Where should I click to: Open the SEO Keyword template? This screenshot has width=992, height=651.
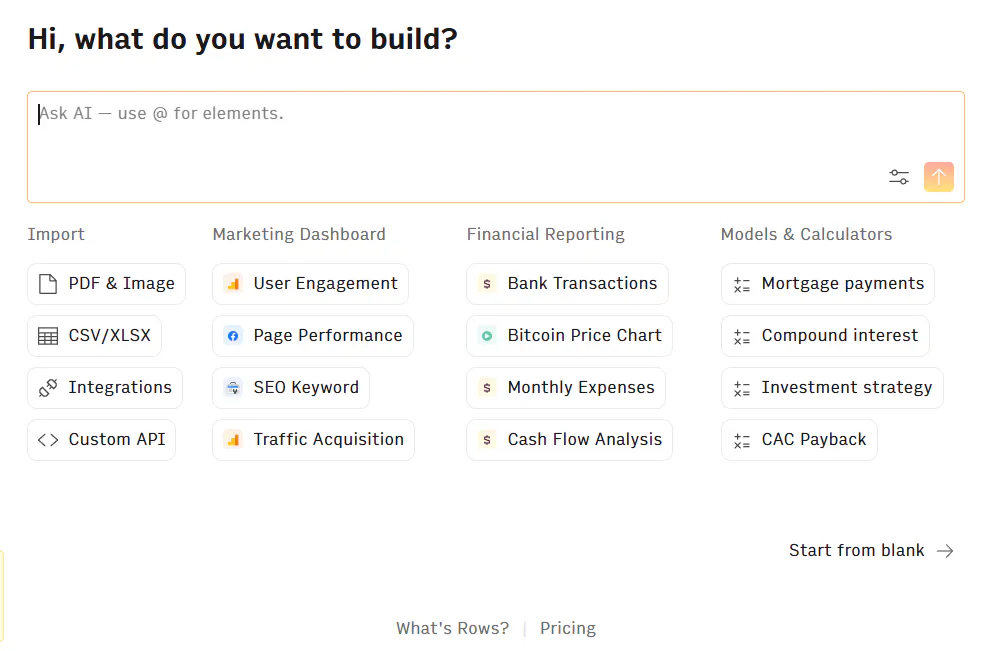coord(291,388)
